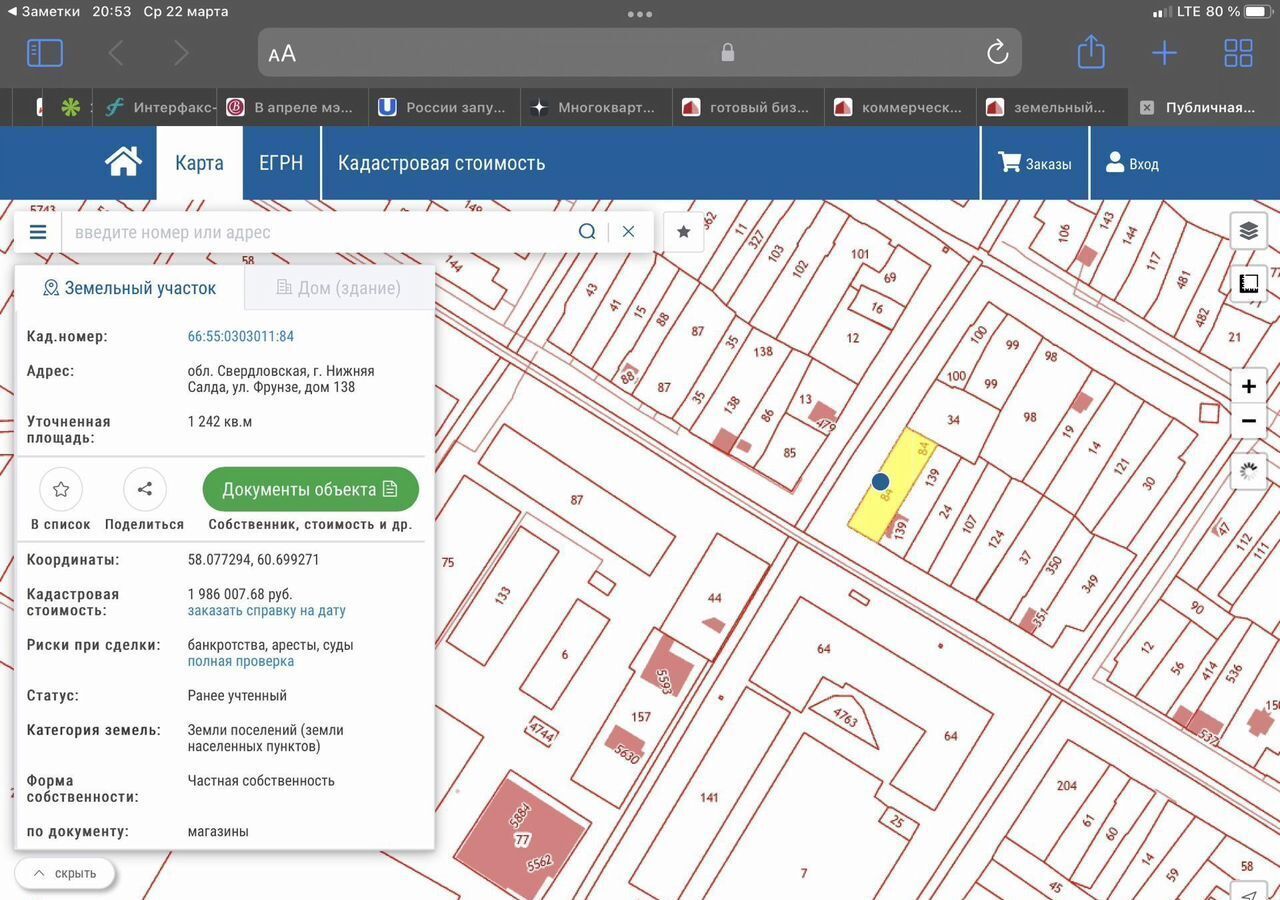Switch to the 'России запу...' tab

(443, 107)
